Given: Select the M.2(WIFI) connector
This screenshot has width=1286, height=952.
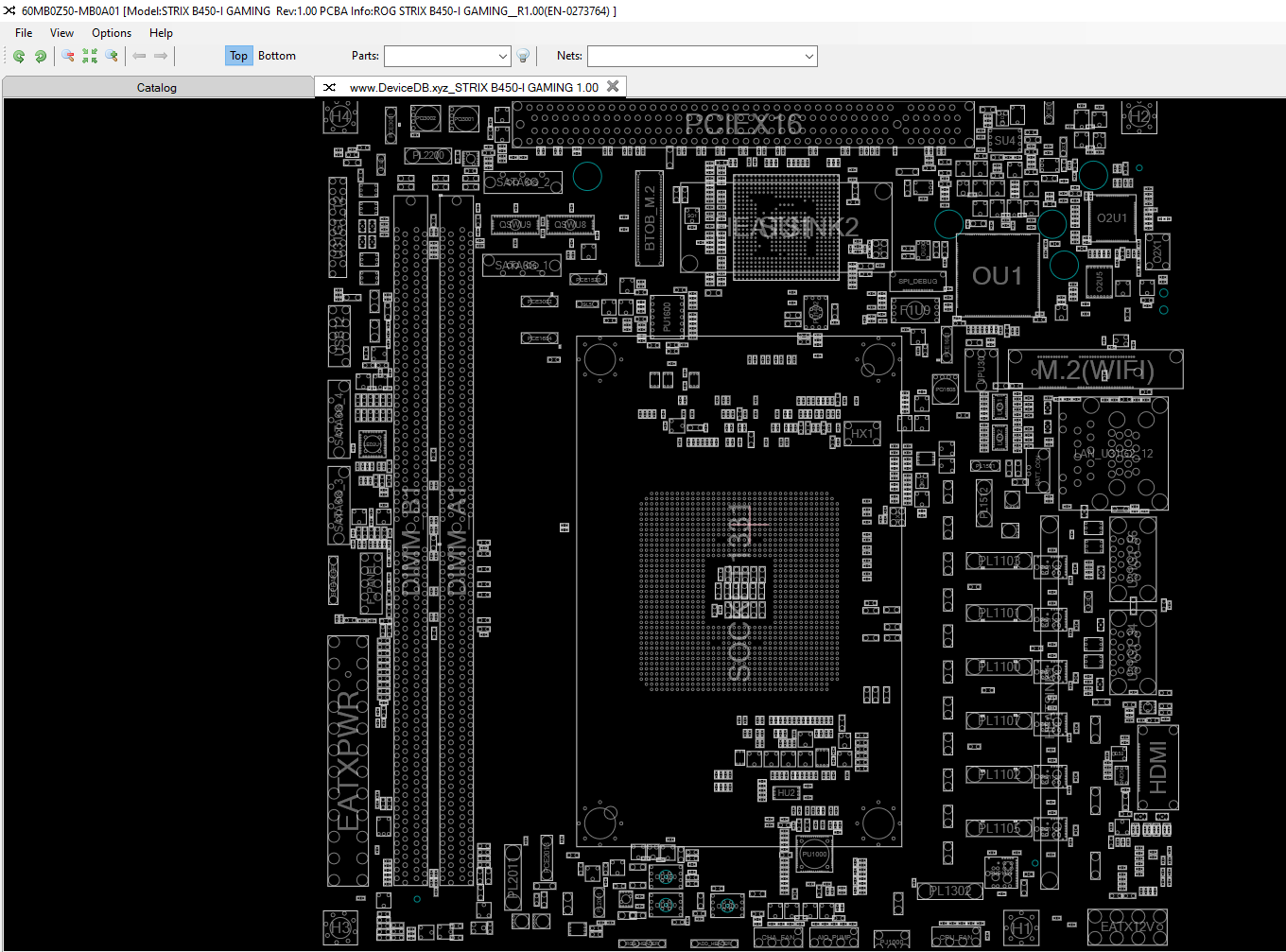Looking at the screenshot, I should click(x=1095, y=370).
